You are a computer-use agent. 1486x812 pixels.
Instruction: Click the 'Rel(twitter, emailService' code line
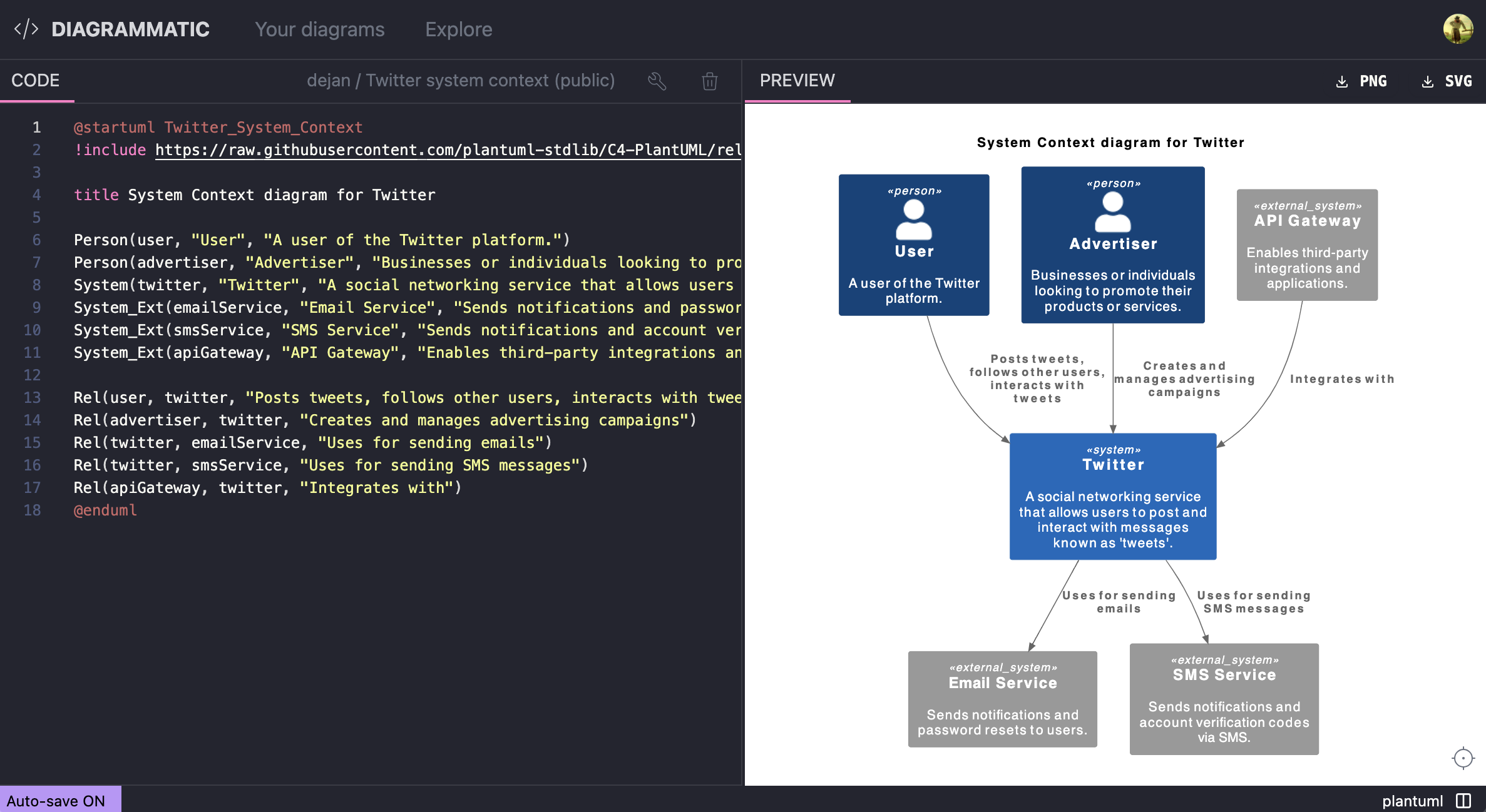313,443
